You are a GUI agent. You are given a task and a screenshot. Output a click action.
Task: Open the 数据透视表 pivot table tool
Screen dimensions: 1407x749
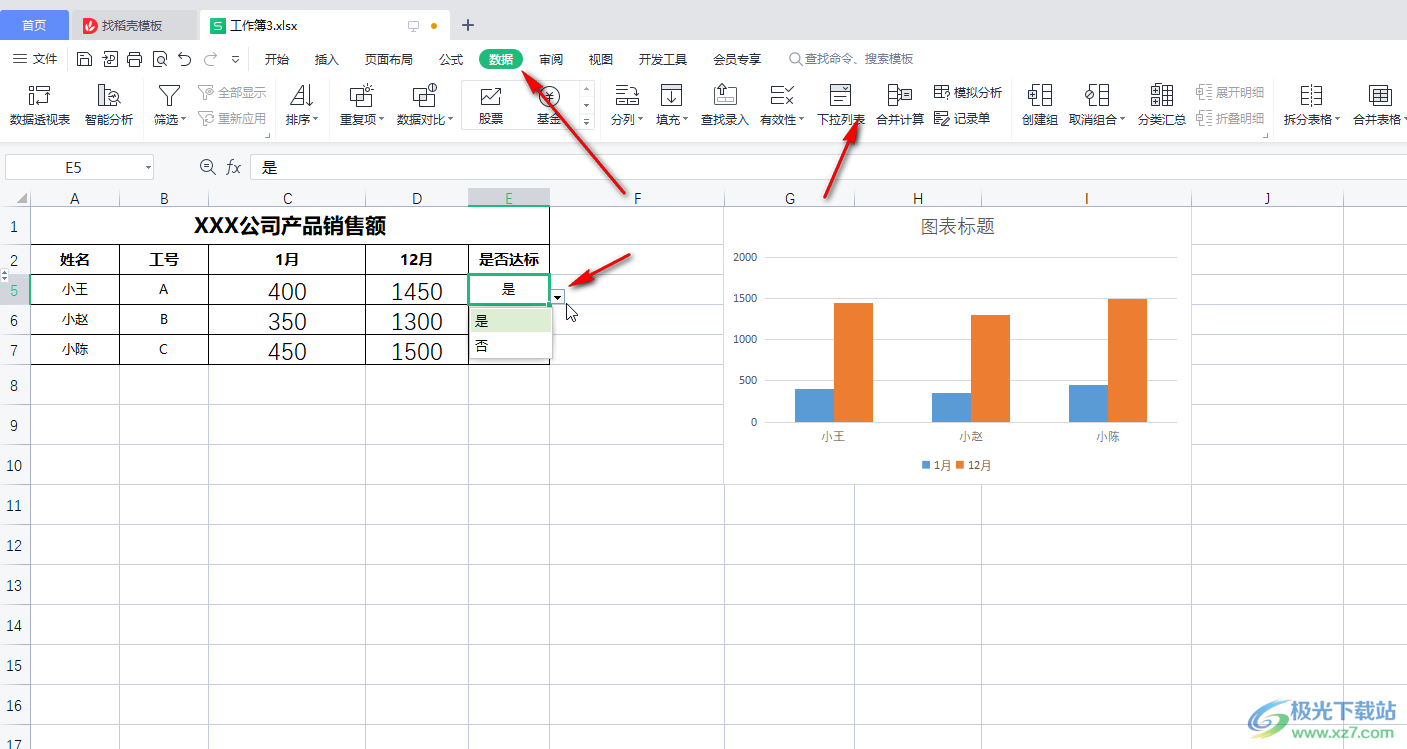point(40,105)
